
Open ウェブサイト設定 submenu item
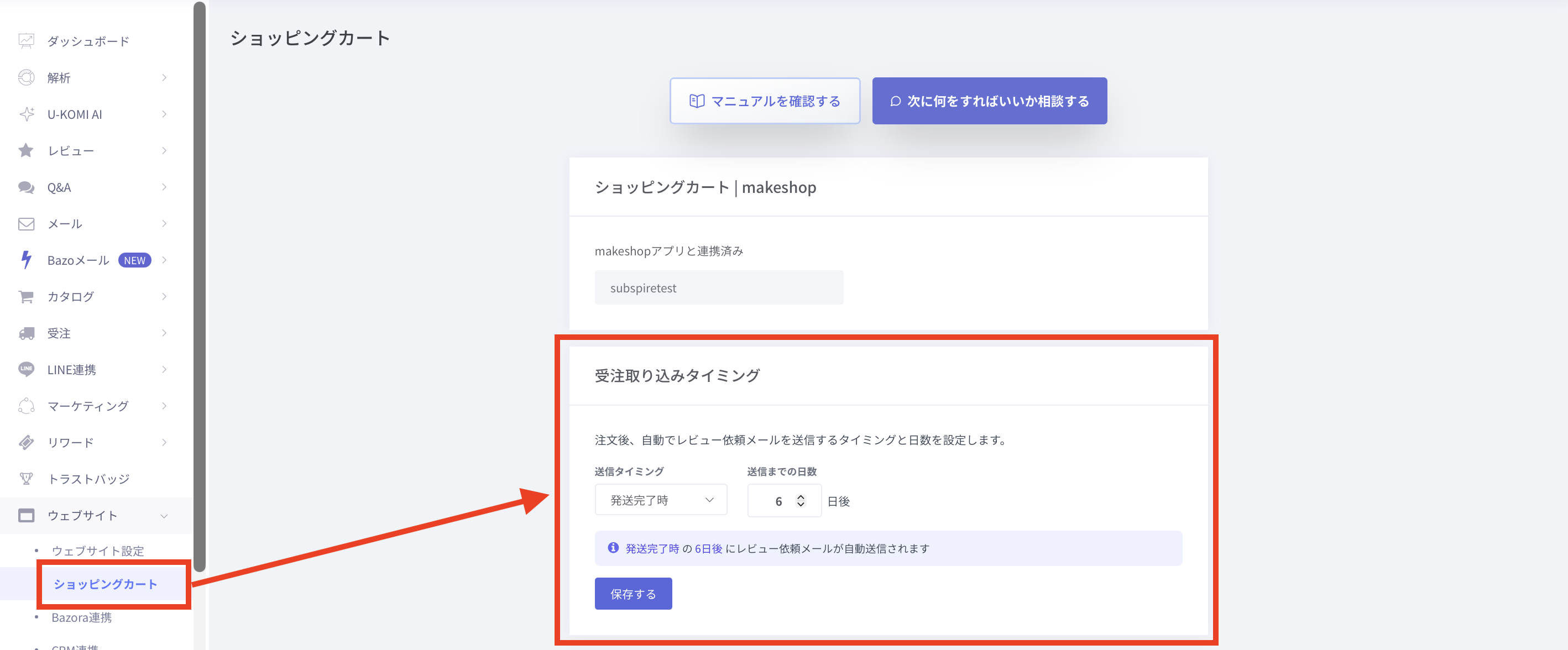coord(97,551)
